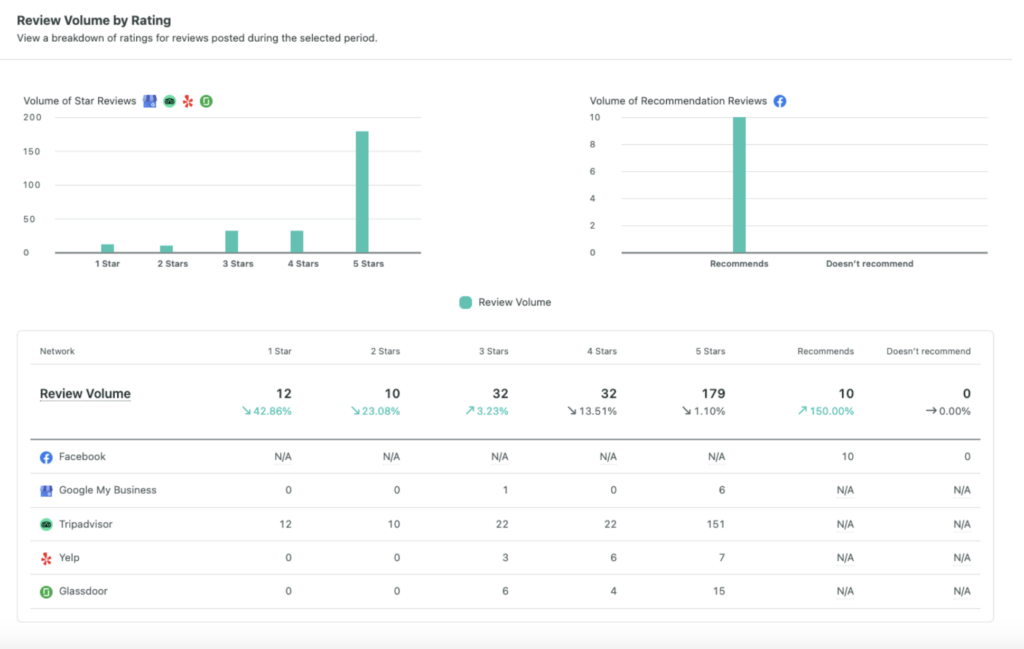
Task: Sort by the Network column header
Action: click(57, 351)
